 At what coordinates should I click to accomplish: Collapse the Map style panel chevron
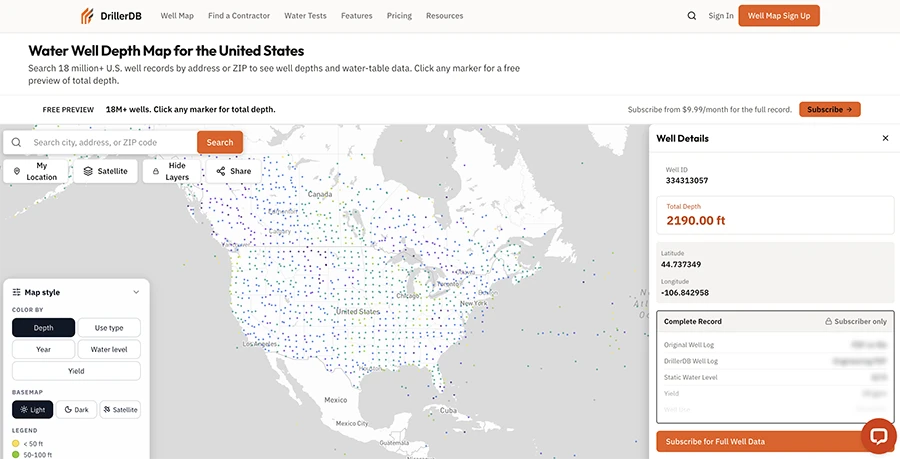coord(136,292)
